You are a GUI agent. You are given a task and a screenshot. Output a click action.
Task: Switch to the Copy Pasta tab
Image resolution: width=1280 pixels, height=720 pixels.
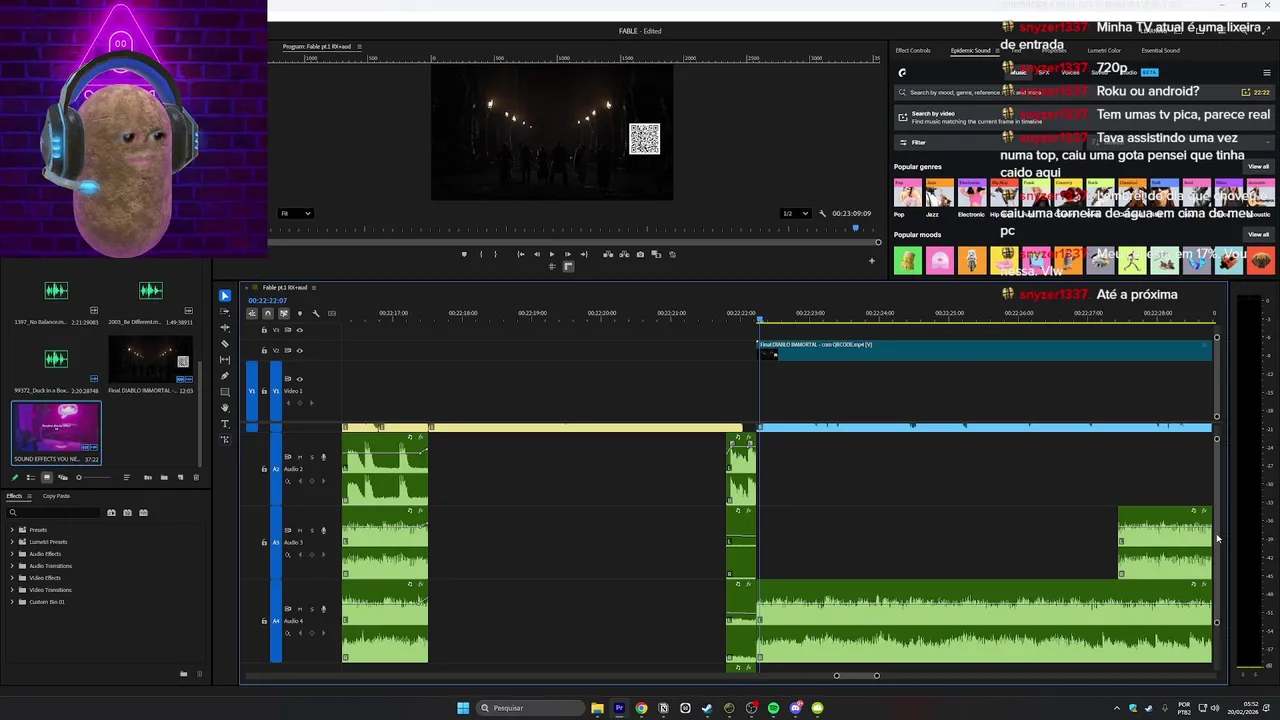(x=56, y=496)
